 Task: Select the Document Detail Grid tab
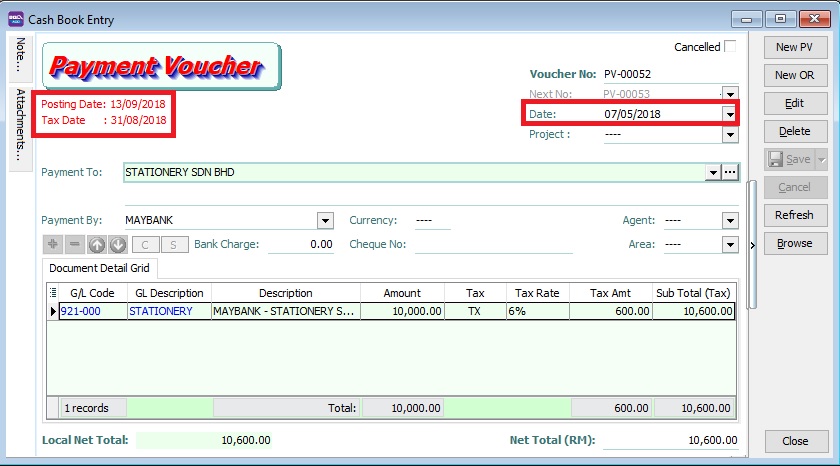pos(99,268)
